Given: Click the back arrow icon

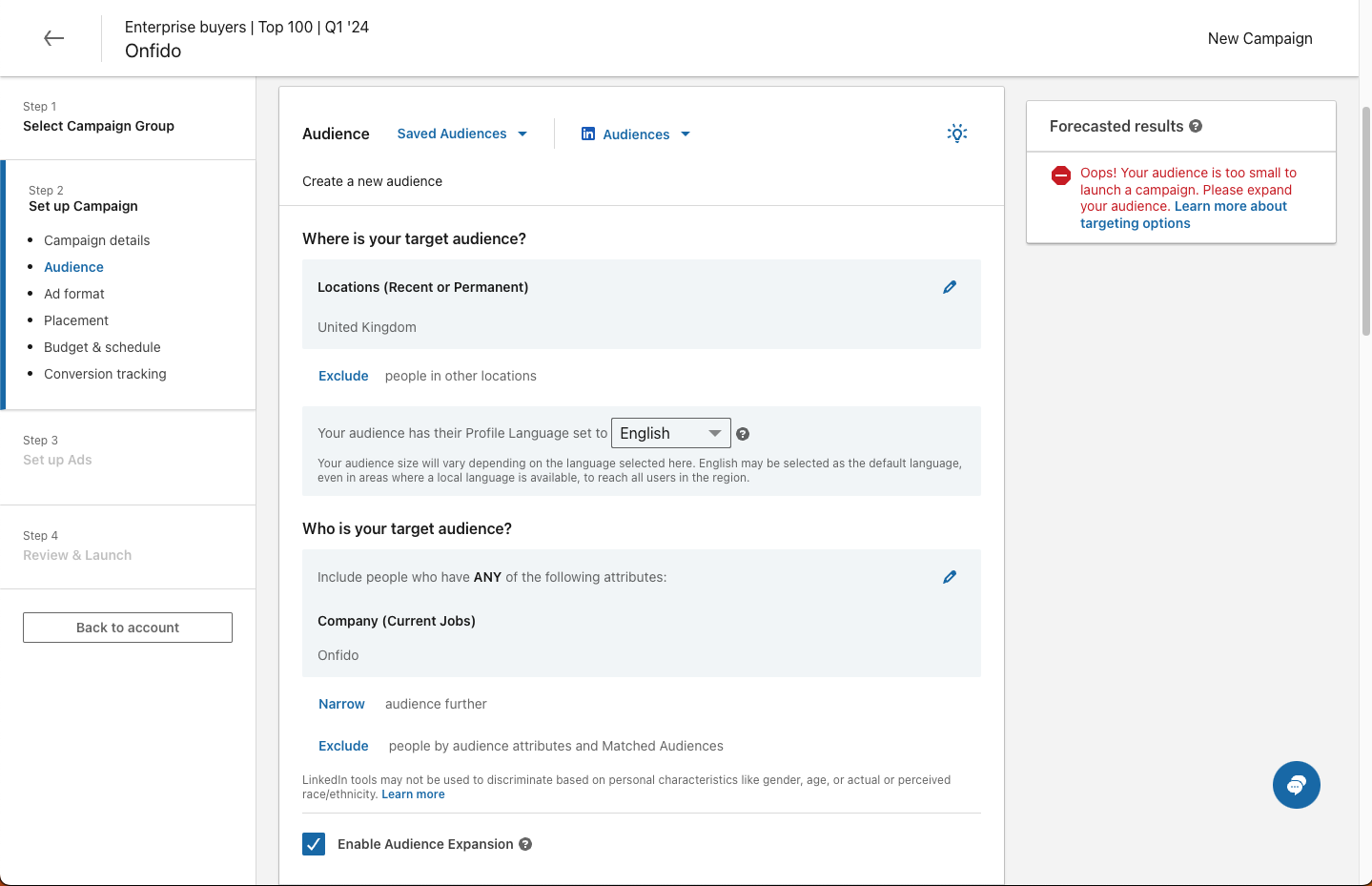Looking at the screenshot, I should (x=54, y=38).
